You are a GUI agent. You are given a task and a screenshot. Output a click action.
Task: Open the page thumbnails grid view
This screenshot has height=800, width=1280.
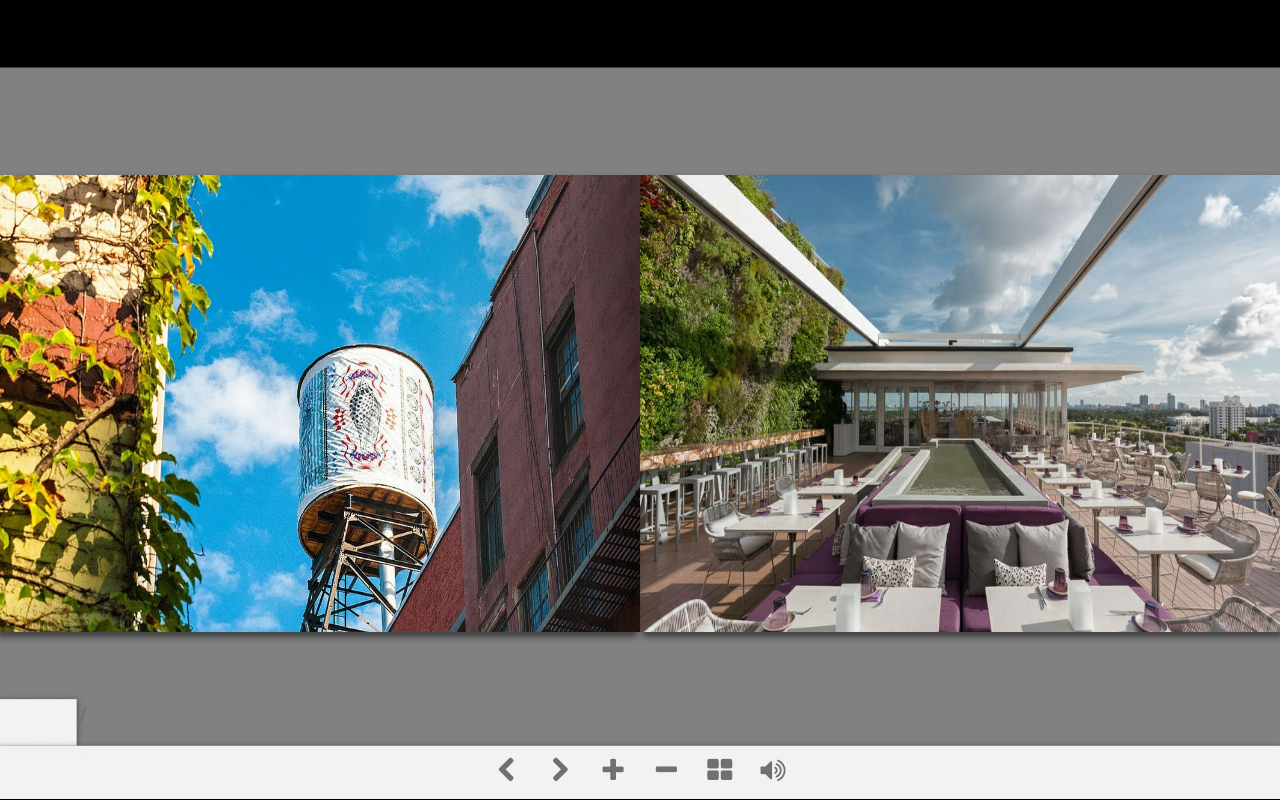point(719,769)
